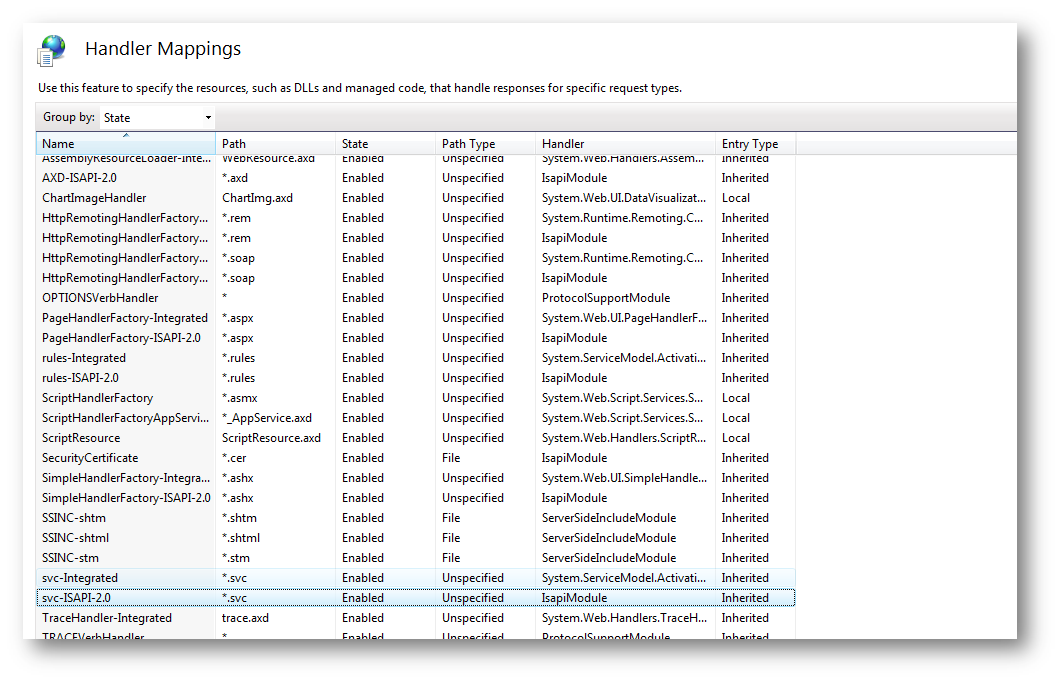Select the OPTIONSVerbHandler mapping

[416, 298]
